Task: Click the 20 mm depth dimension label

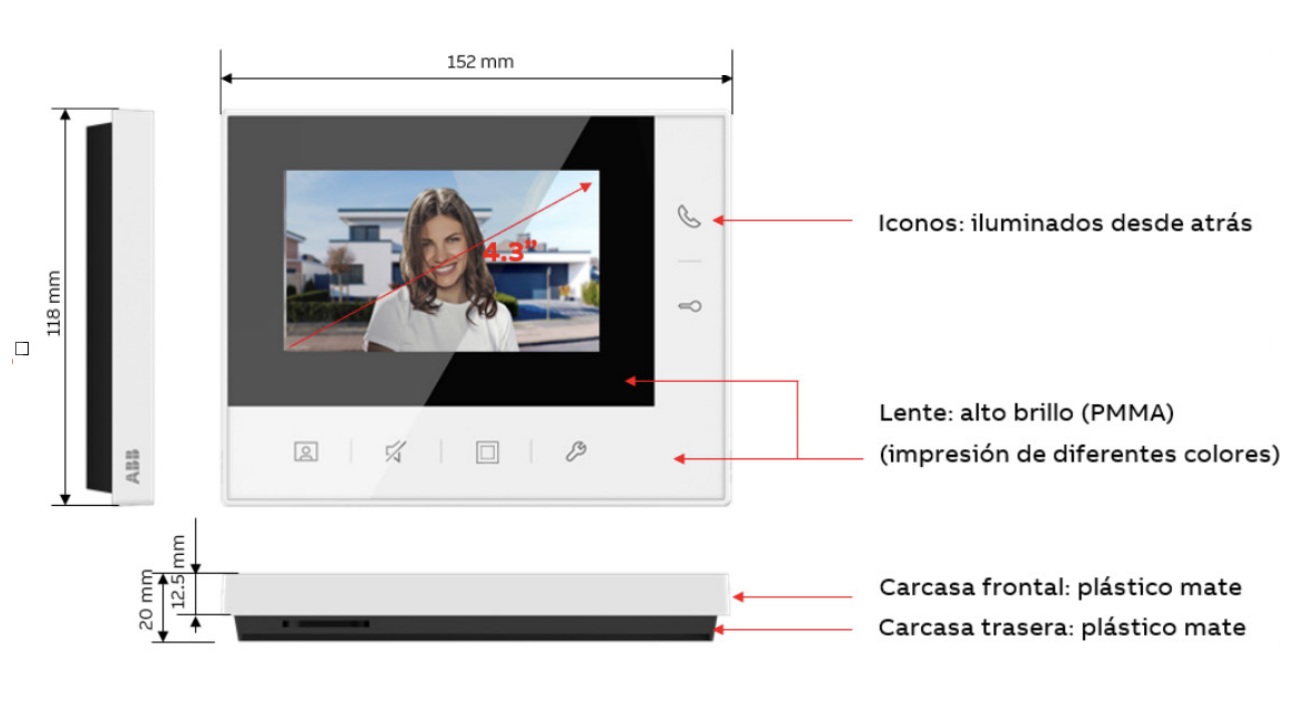Action: pos(147,601)
